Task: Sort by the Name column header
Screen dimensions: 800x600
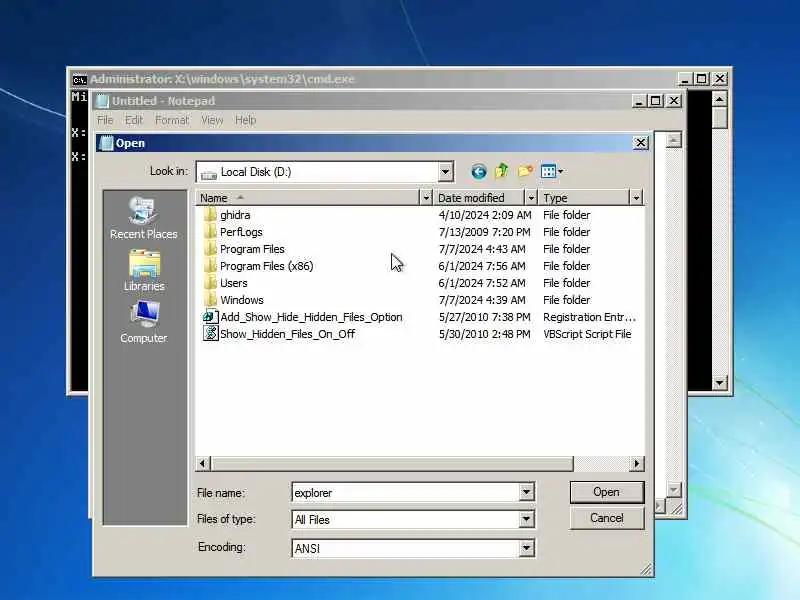Action: 307,198
